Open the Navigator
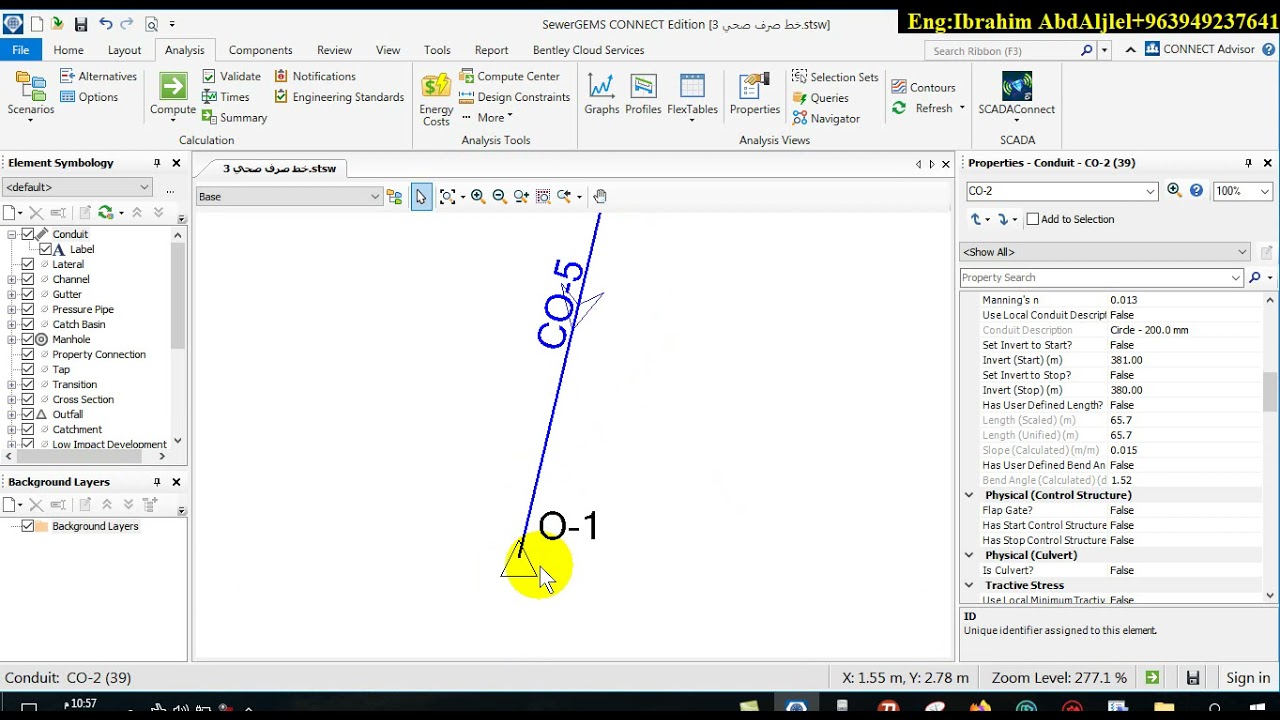The image size is (1280, 720). tap(826, 118)
